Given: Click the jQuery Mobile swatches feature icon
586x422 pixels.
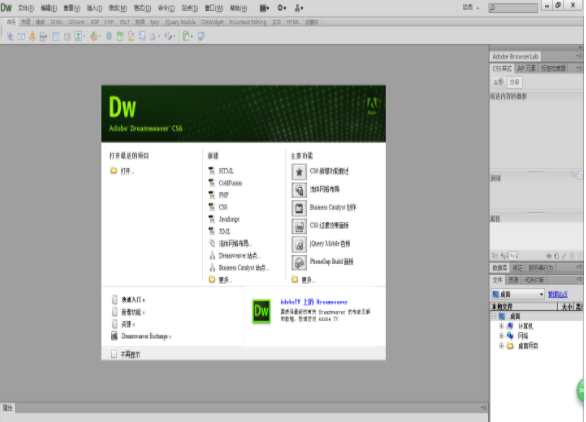Looking at the screenshot, I should click(x=299, y=244).
